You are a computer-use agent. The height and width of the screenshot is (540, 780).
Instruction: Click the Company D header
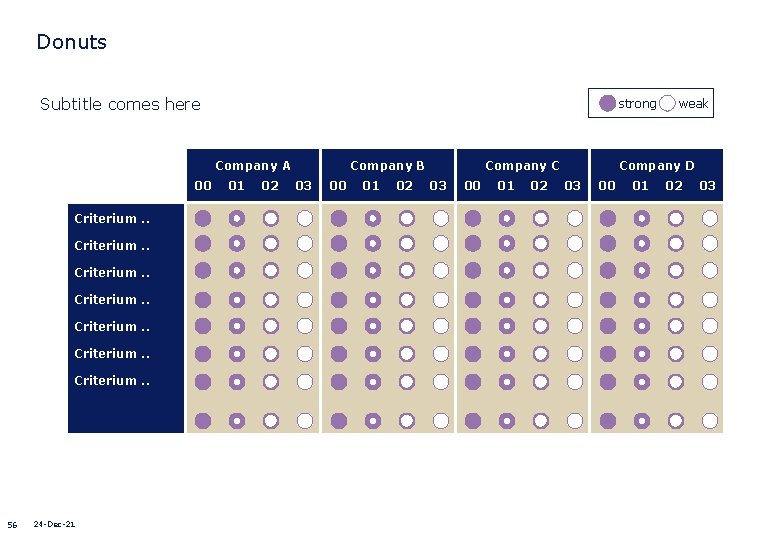(x=656, y=166)
